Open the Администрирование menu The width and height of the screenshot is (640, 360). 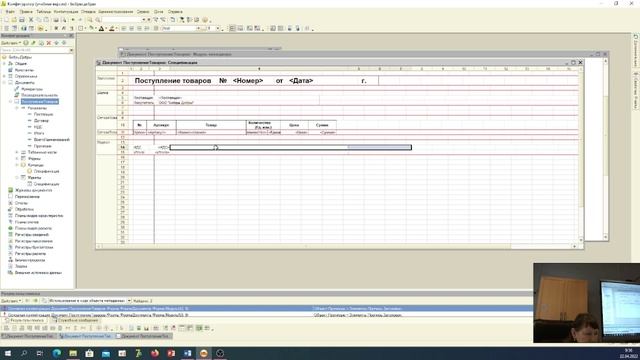116,12
